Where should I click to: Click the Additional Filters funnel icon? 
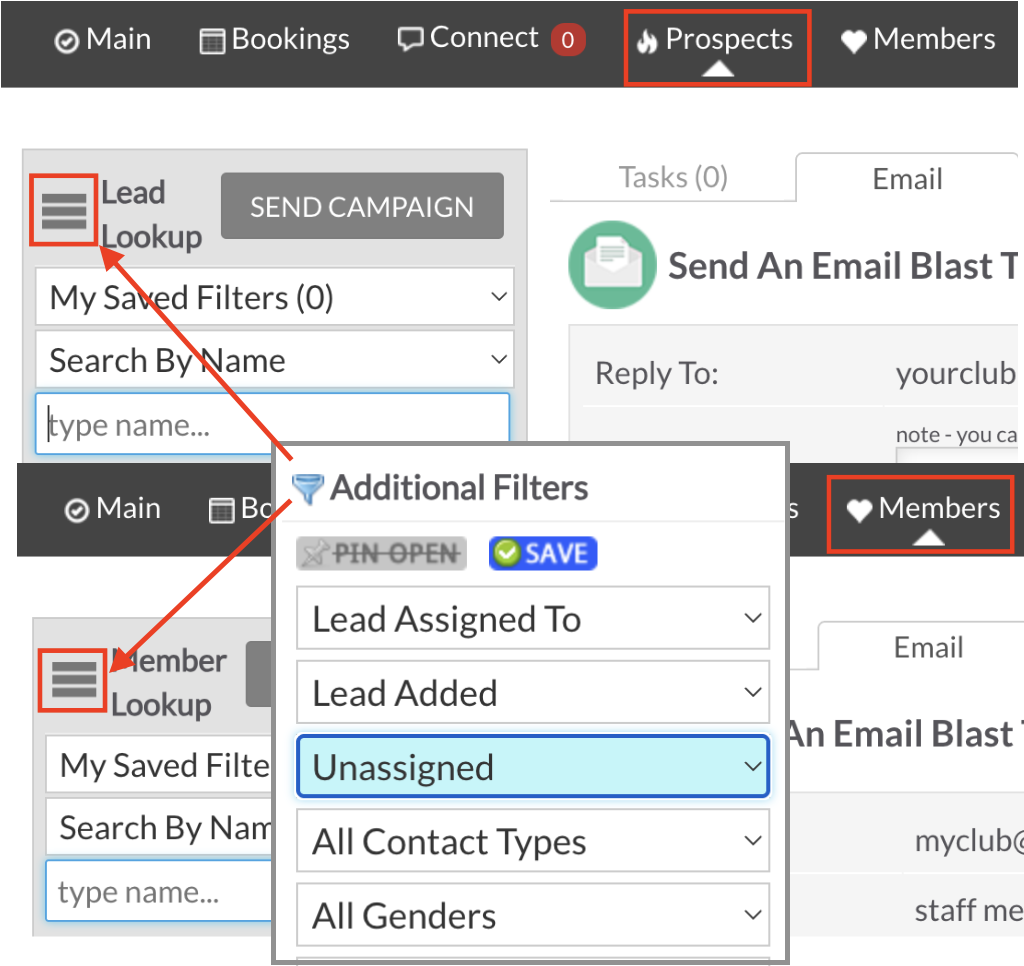coord(307,488)
